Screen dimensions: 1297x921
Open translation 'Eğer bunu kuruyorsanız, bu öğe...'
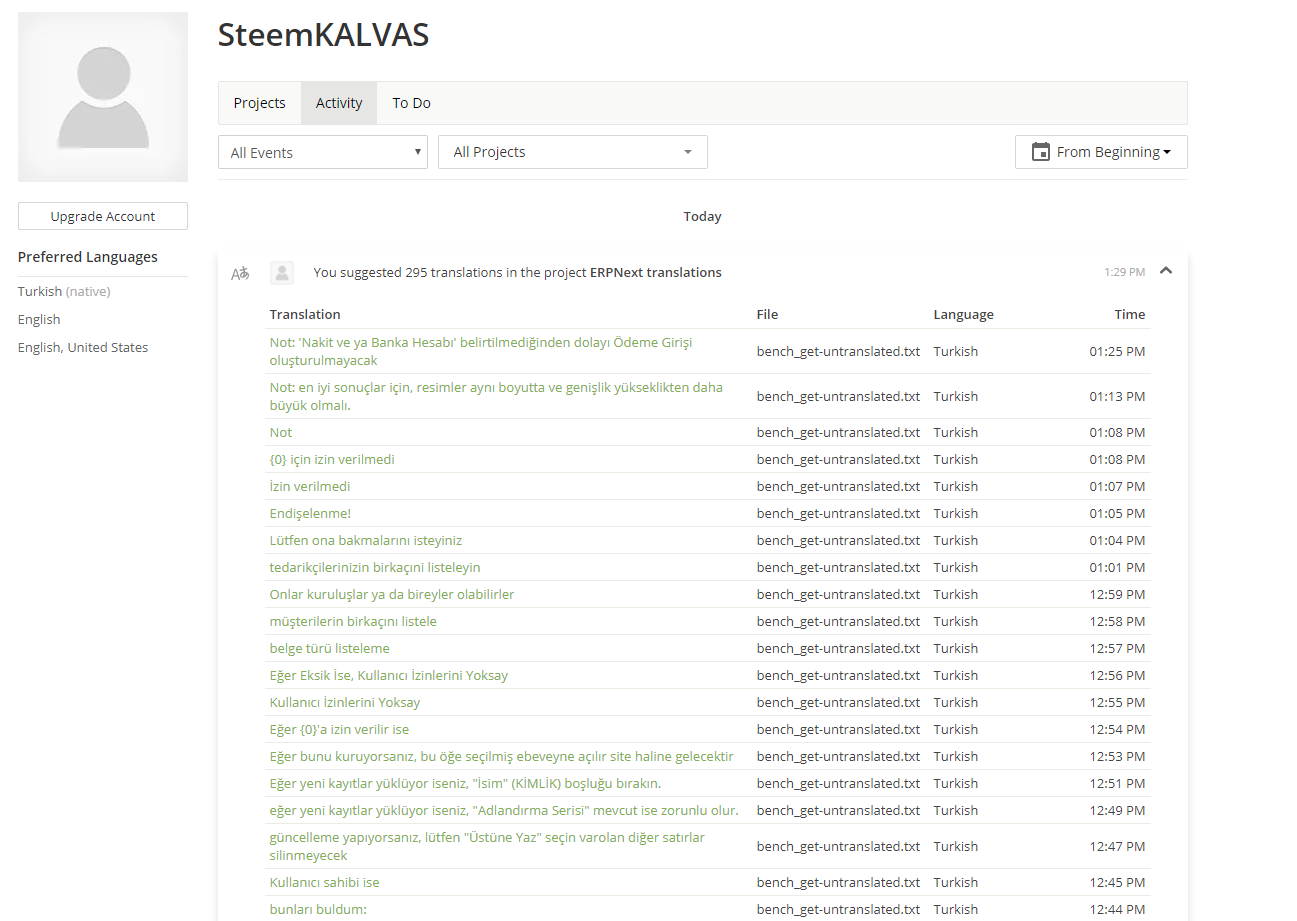(502, 756)
